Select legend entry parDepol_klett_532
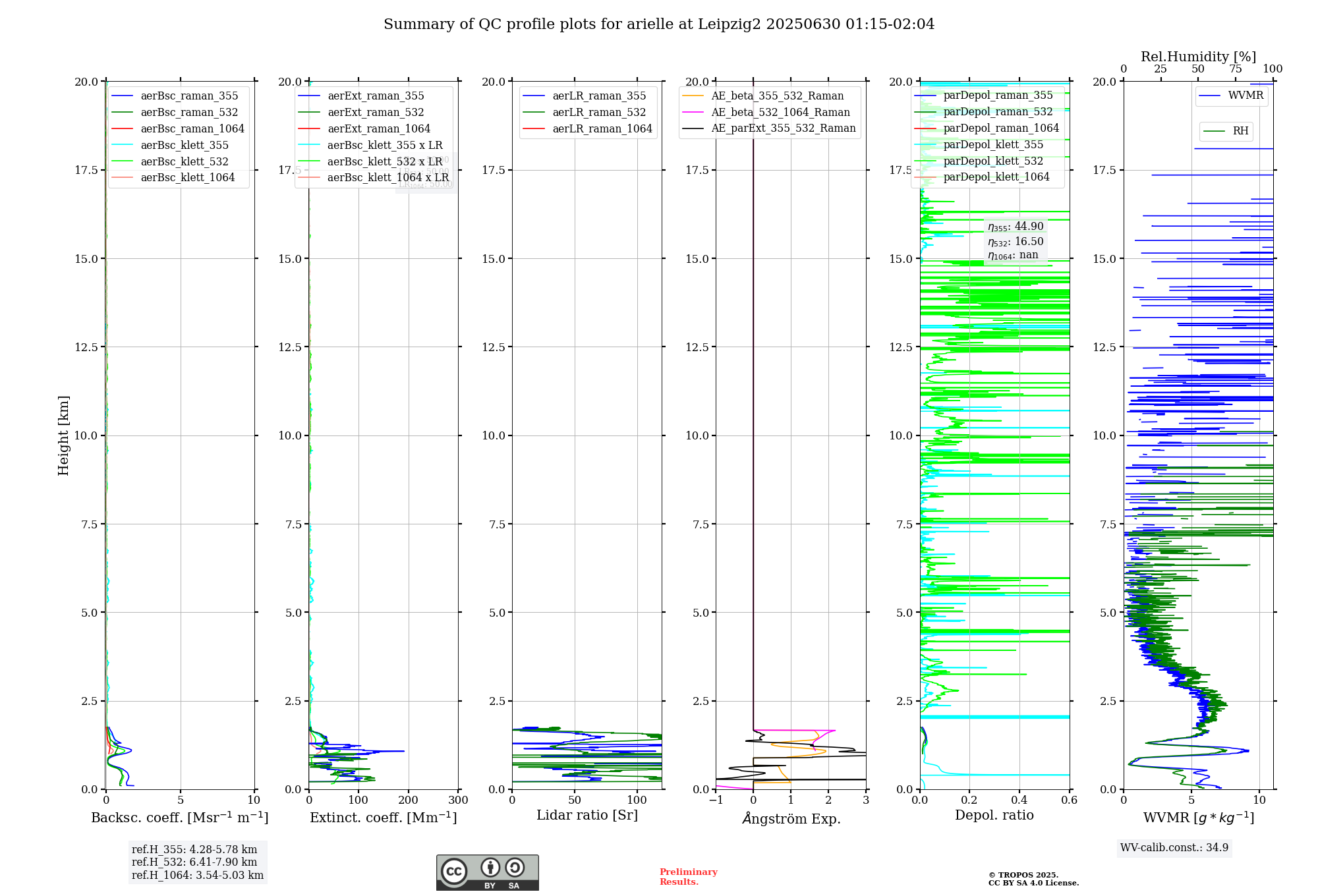The image size is (1318, 896). tap(979, 161)
